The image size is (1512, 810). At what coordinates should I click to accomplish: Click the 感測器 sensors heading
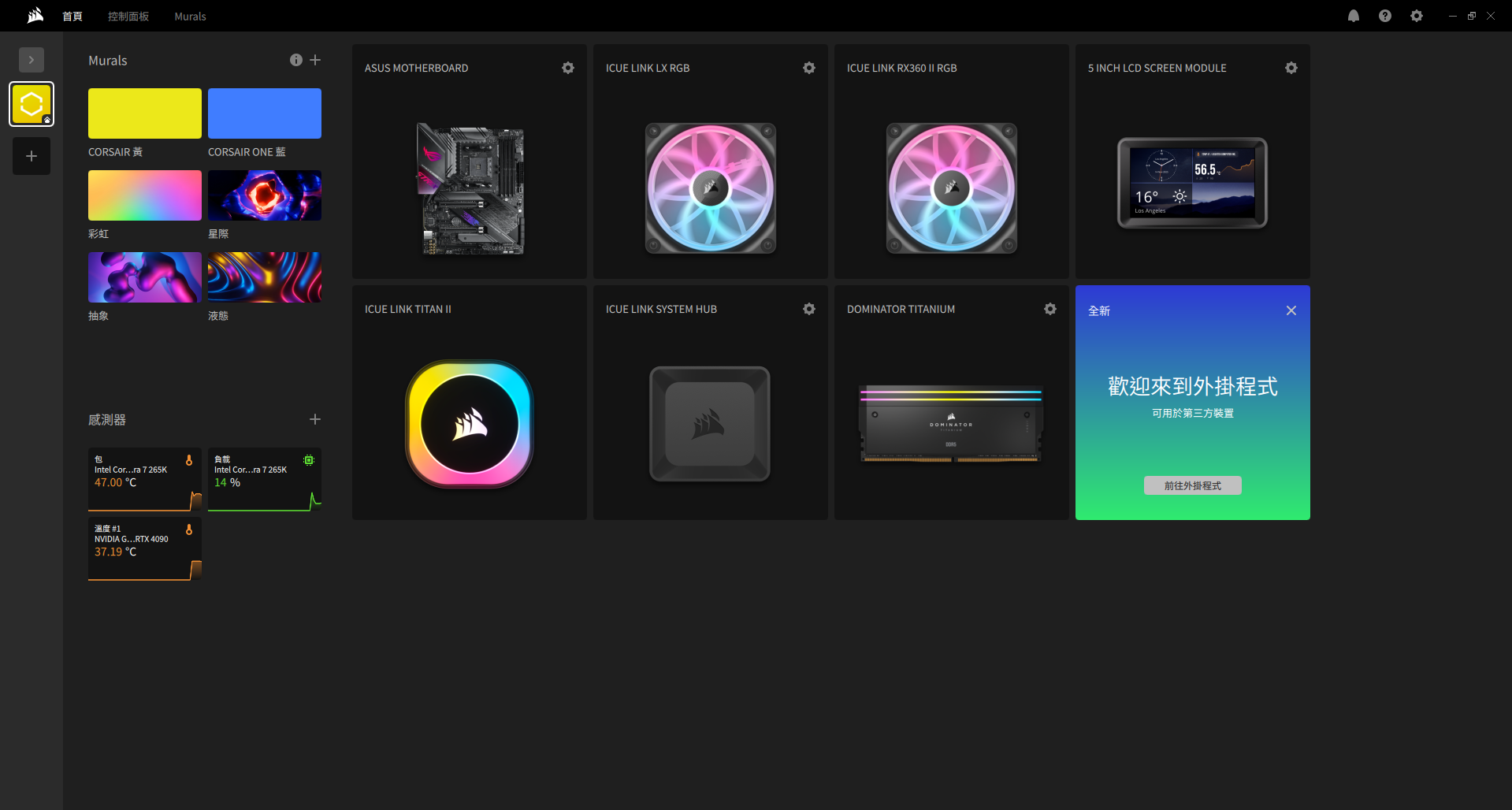[107, 420]
